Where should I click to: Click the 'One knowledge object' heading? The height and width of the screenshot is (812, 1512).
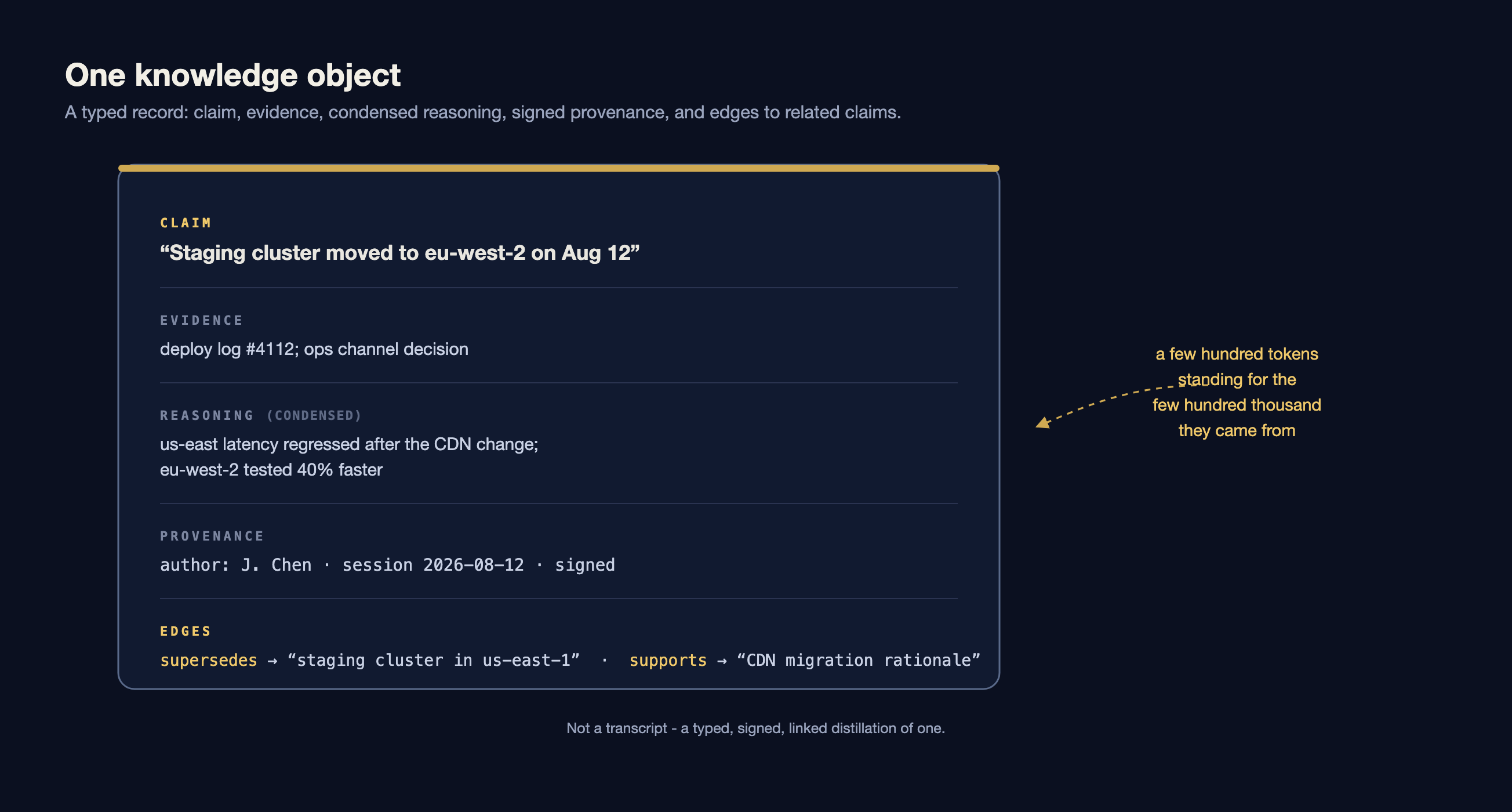click(x=232, y=75)
